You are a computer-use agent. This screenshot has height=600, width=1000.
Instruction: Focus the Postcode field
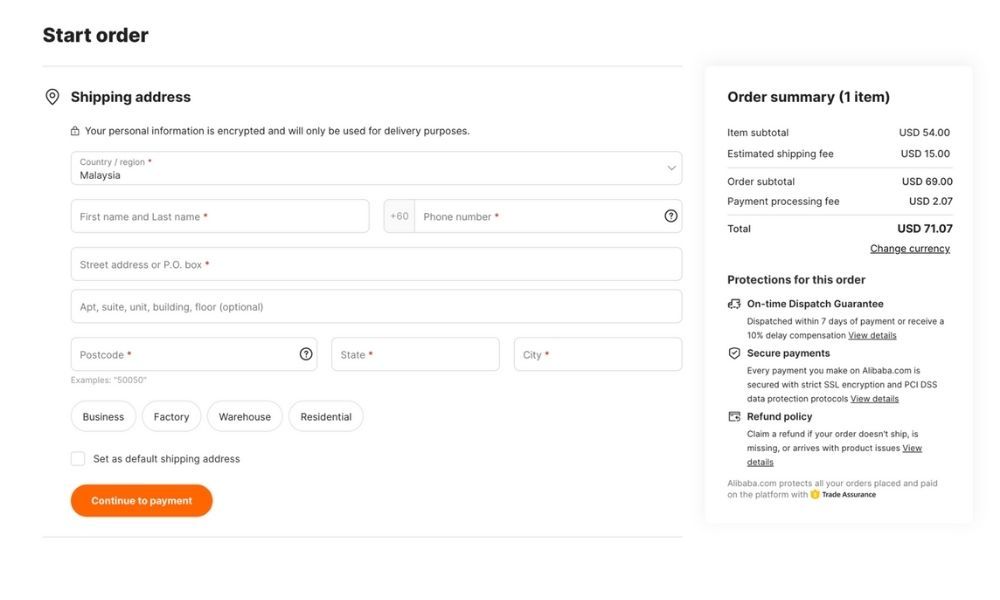[x=194, y=354]
